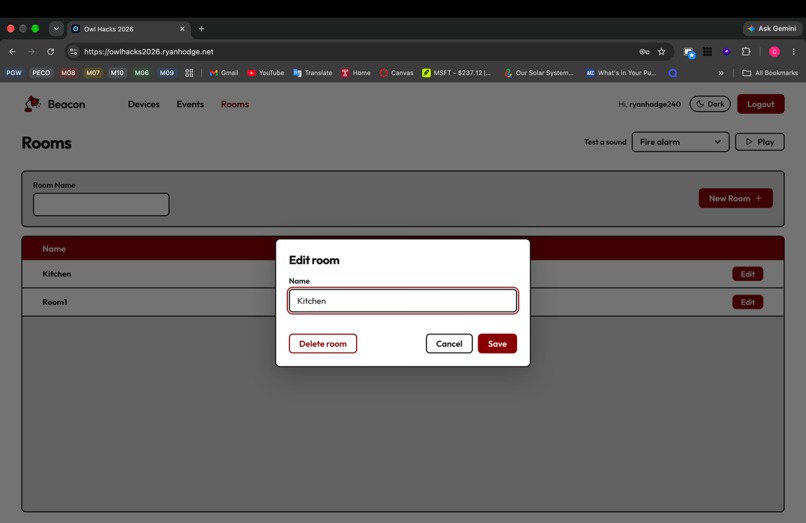Toggle Dark mode button

[x=710, y=104]
